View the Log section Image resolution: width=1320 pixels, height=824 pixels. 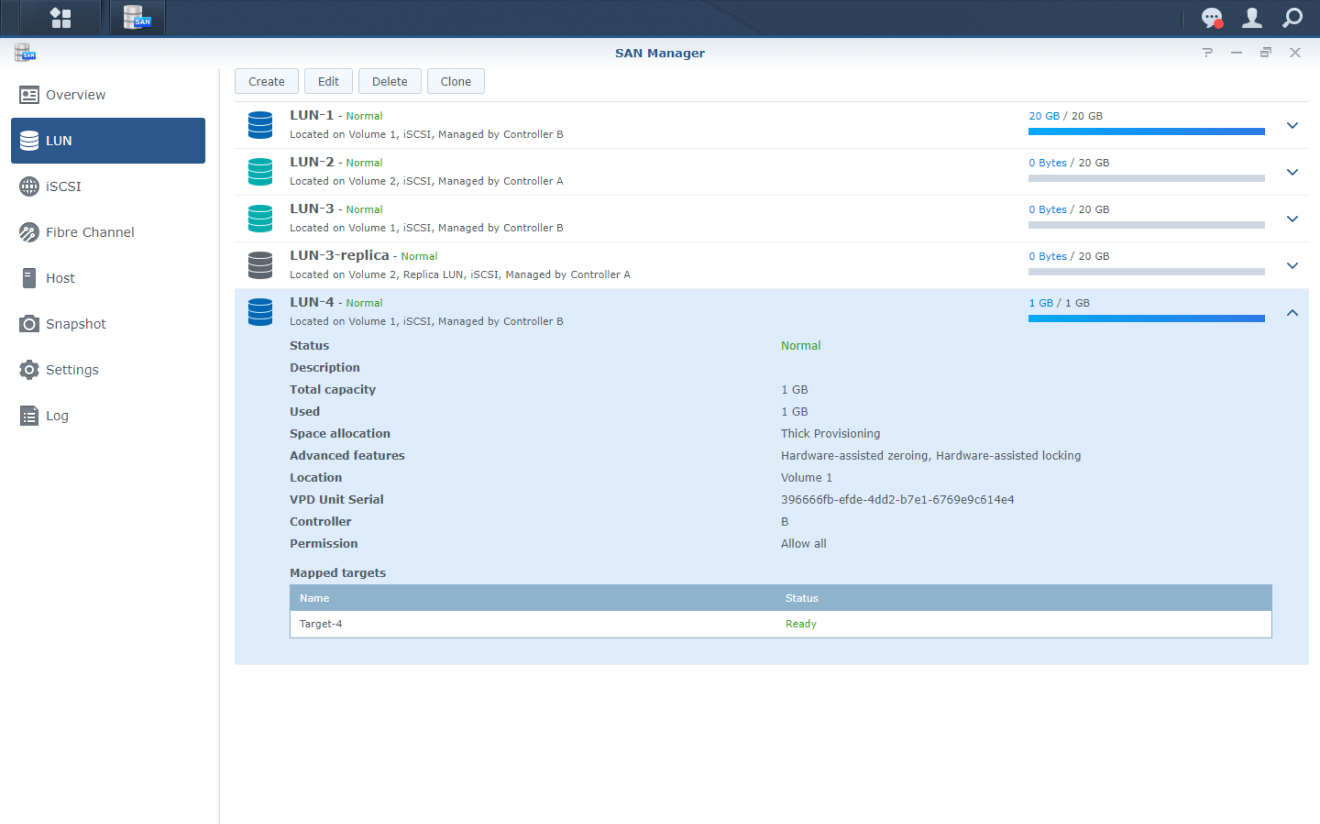click(x=55, y=415)
